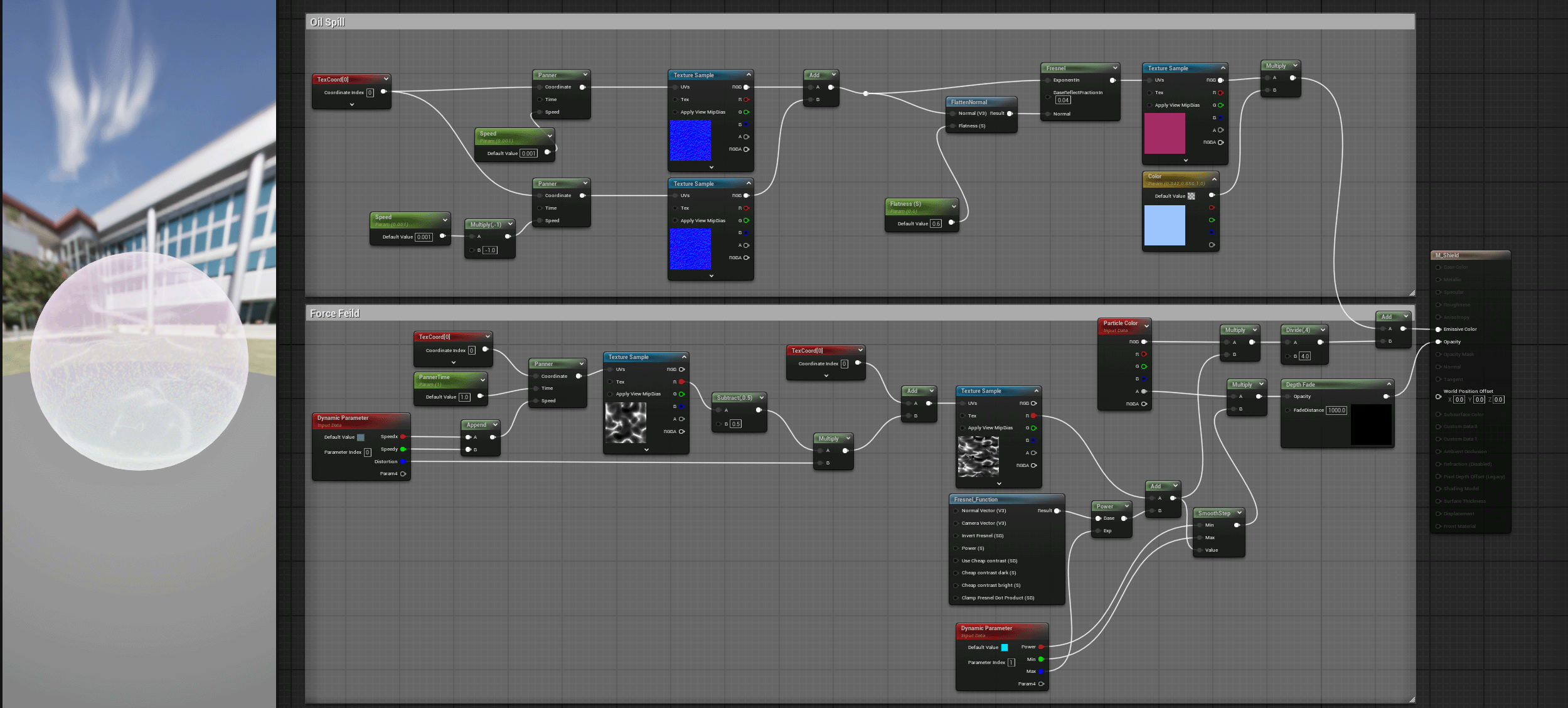Expand the Flatness (S) node chevron
Image resolution: width=1568 pixels, height=708 pixels.
954,206
